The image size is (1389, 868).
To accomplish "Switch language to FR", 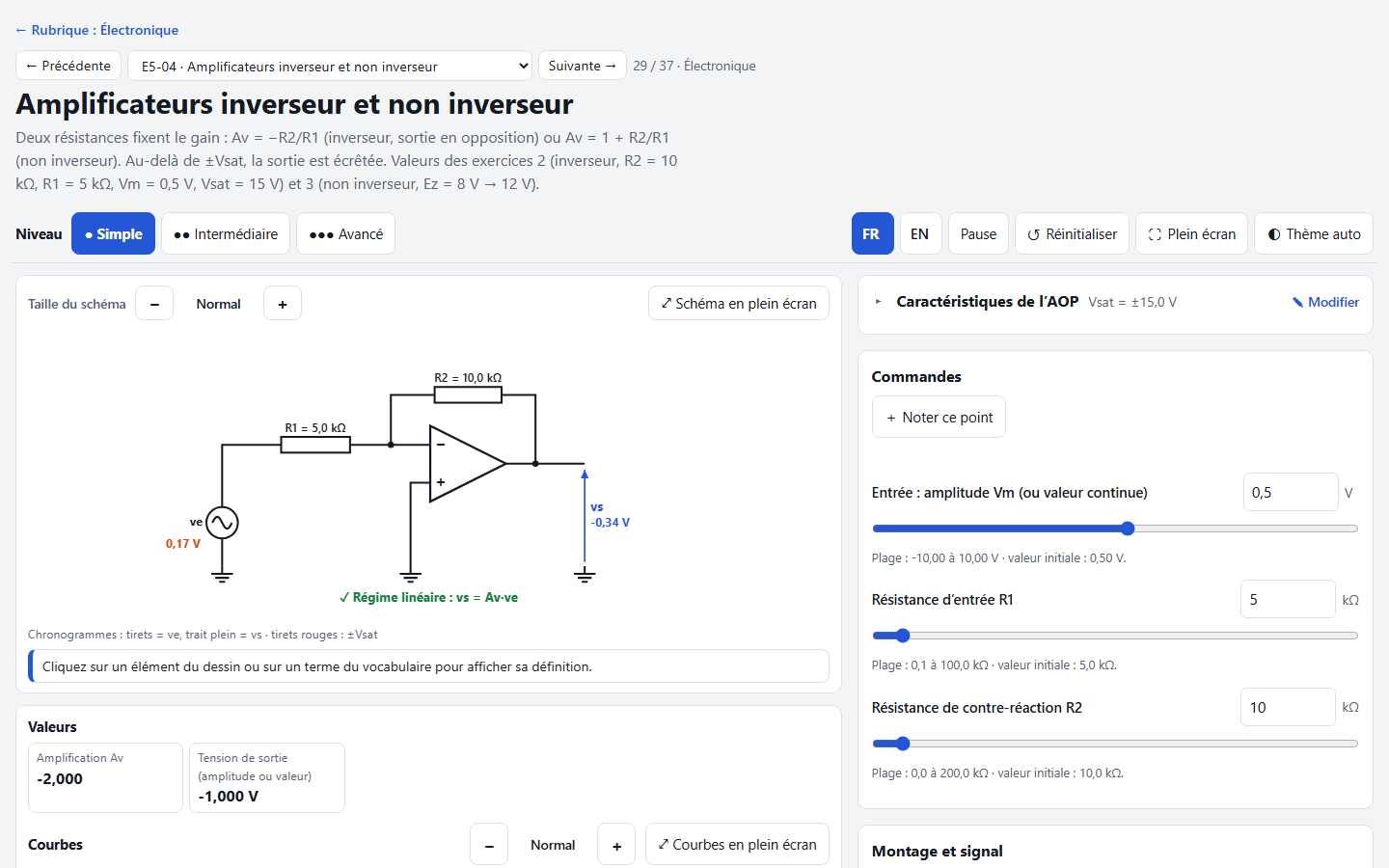I will 872,233.
